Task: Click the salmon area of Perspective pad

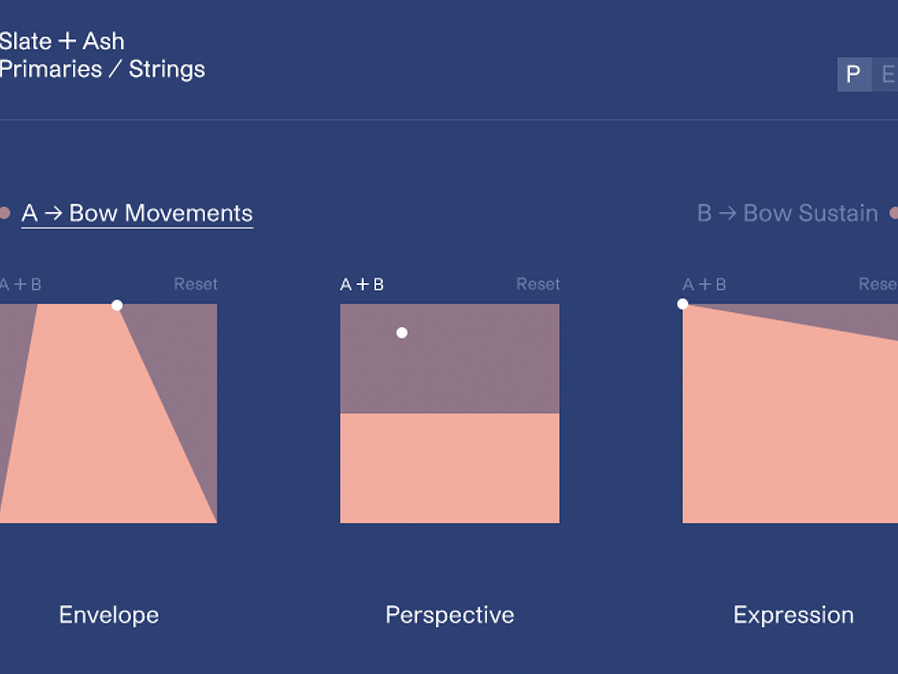Action: point(450,468)
